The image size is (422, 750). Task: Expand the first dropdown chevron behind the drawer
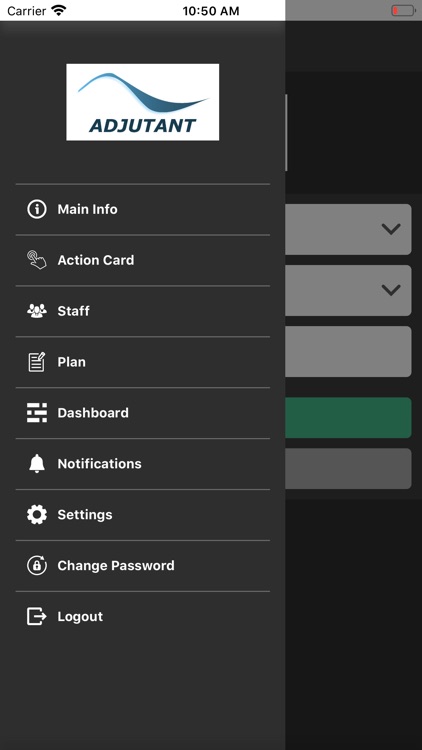point(391,229)
